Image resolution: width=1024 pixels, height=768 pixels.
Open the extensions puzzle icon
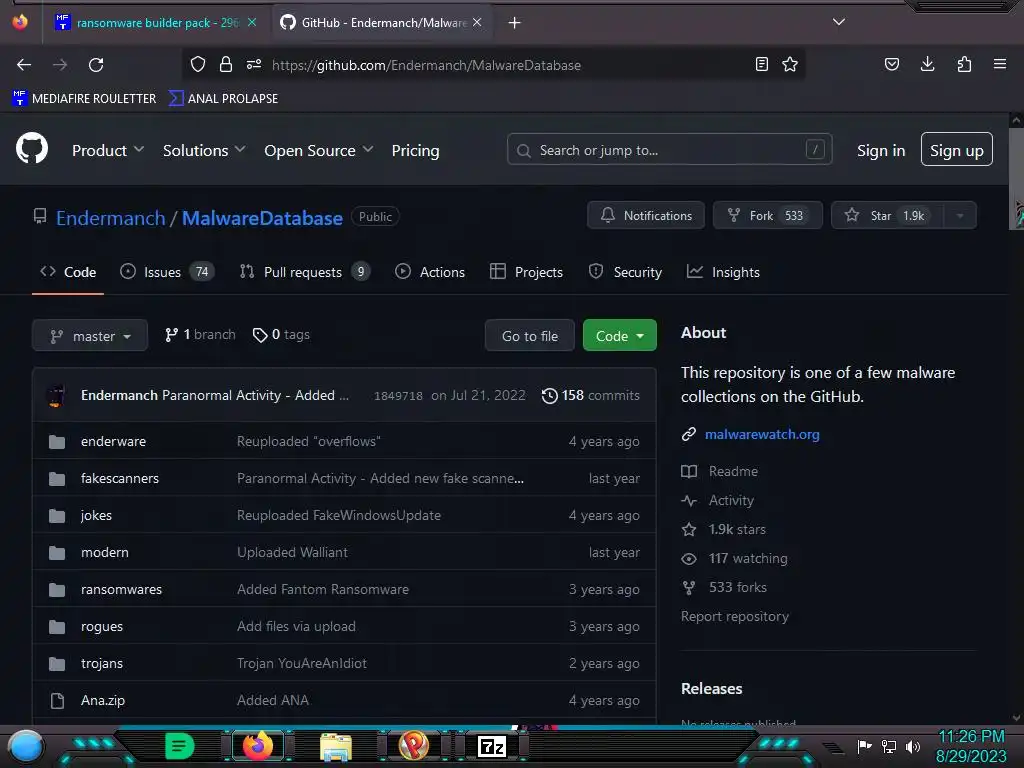[964, 64]
